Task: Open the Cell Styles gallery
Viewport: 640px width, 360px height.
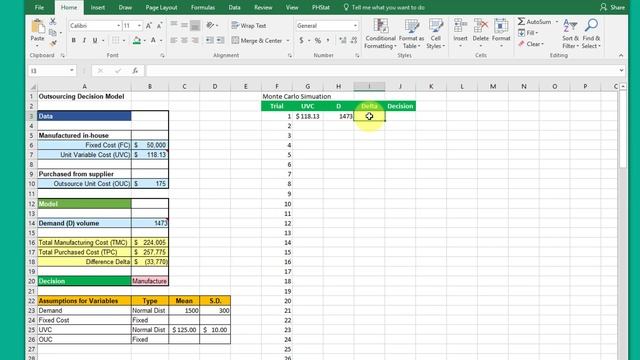Action: (436, 34)
